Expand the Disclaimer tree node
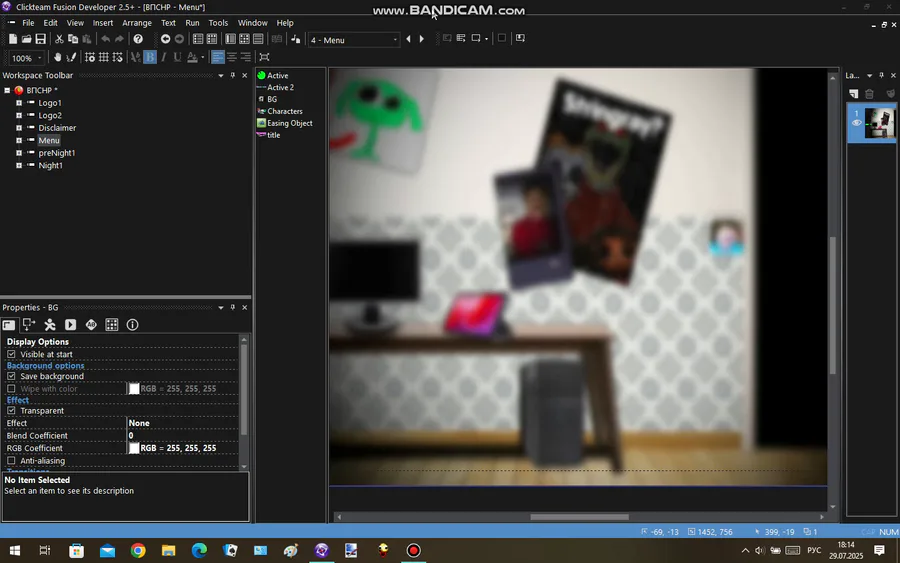Viewport: 900px width, 563px height. tap(19, 128)
